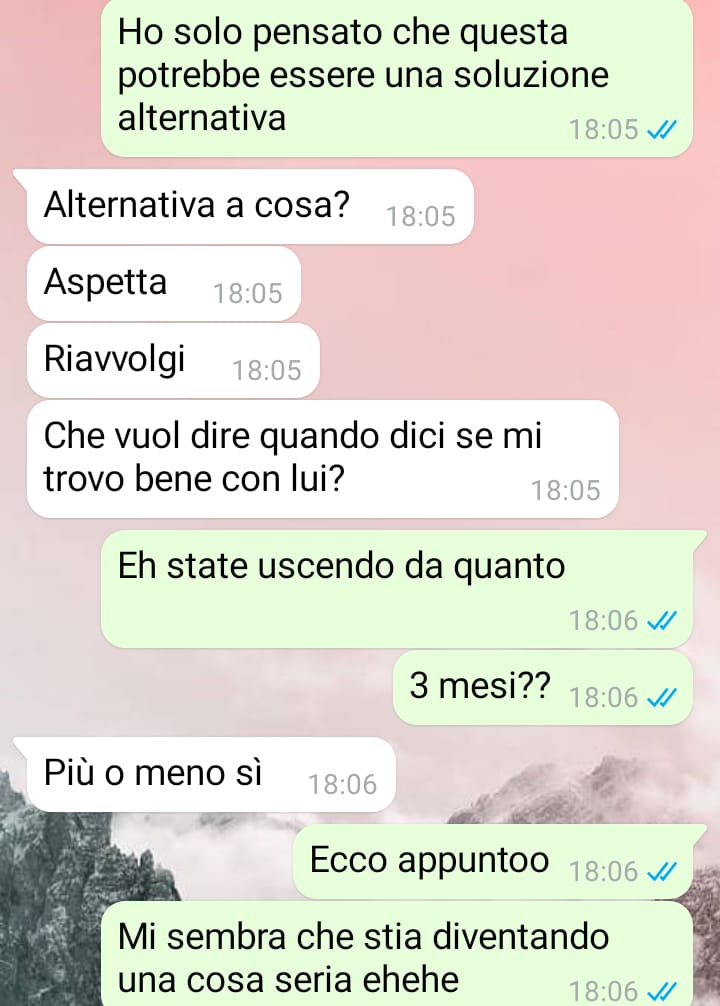Viewport: 720px width, 1006px height.
Task: Select the '3 mesi??' message bubble
Action: point(543,688)
